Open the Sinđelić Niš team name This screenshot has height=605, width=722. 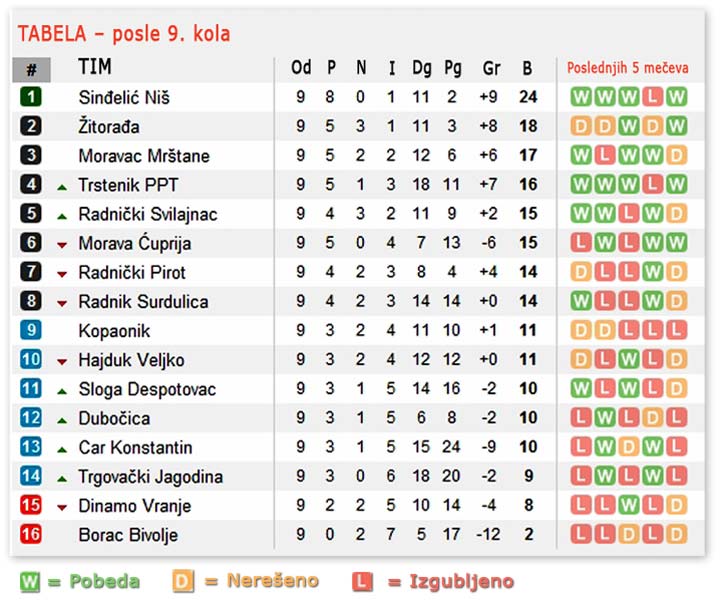(124, 98)
